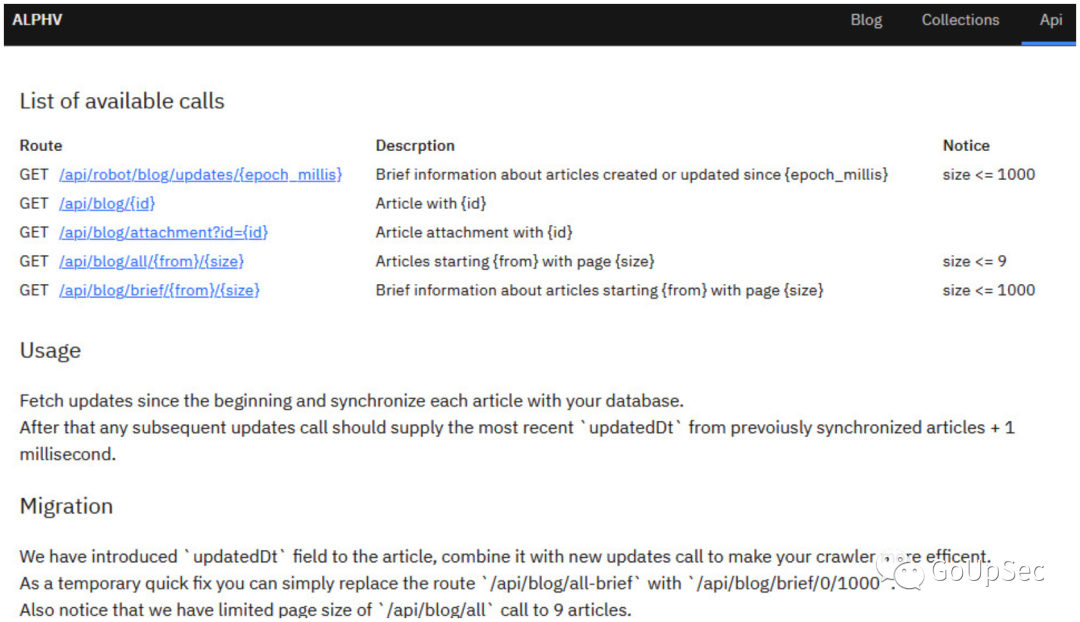Viewport: 1080px width, 622px height.
Task: Open the /api/blog/attachment?id={id} link
Action: [x=163, y=232]
